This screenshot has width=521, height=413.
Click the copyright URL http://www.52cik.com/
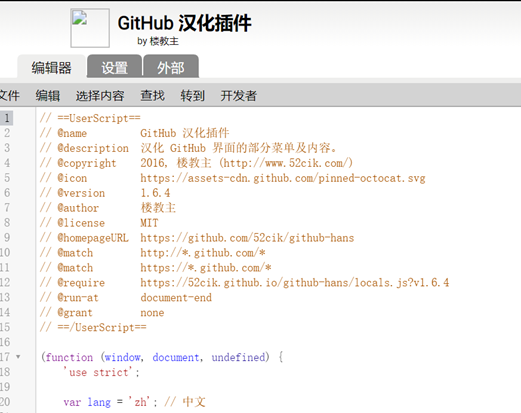(286, 163)
